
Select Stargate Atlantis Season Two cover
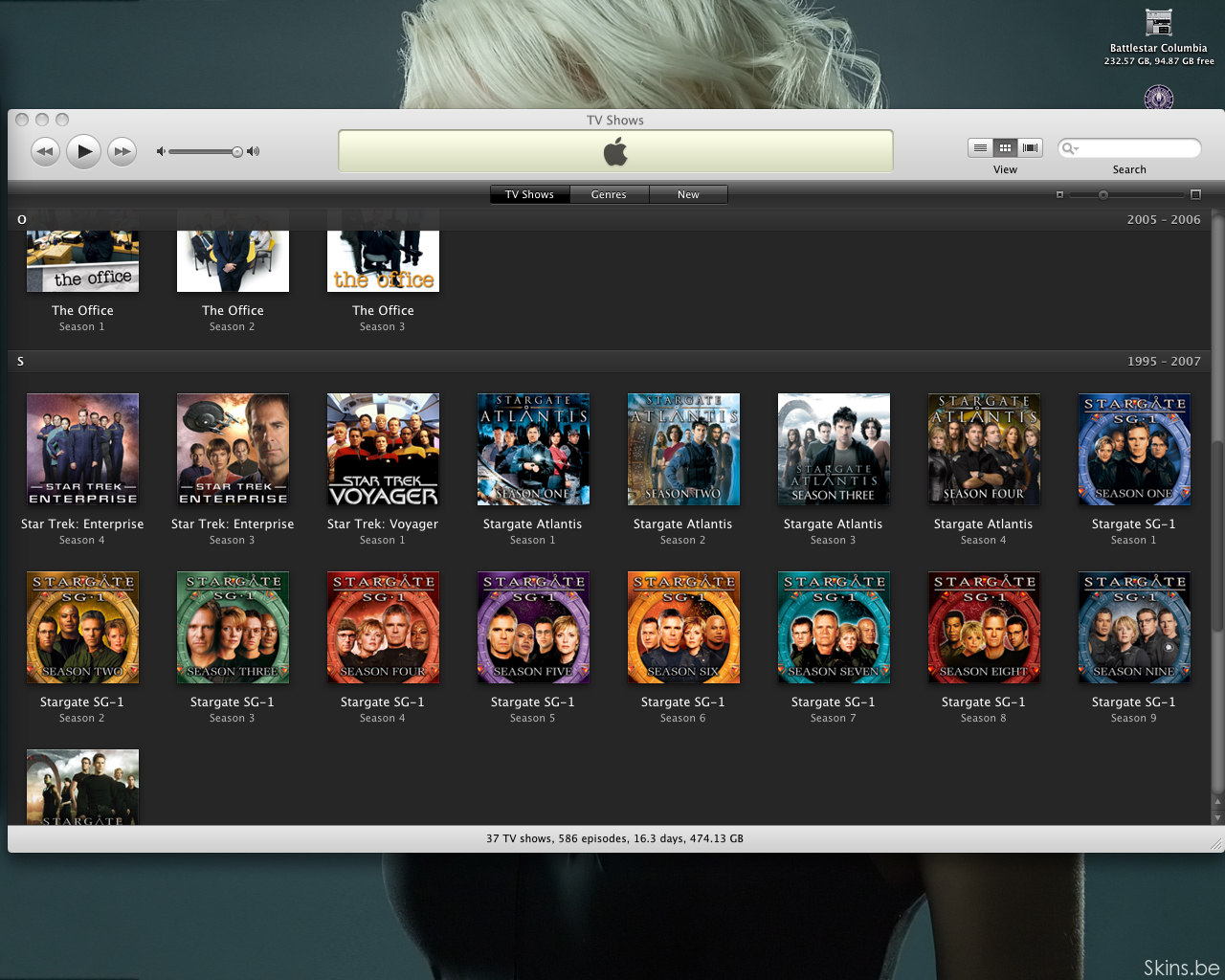point(683,449)
